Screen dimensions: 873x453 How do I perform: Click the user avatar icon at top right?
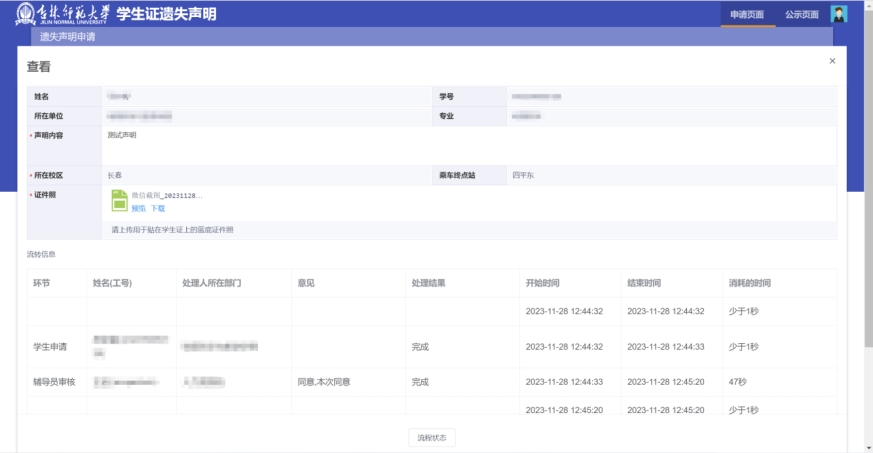839,14
